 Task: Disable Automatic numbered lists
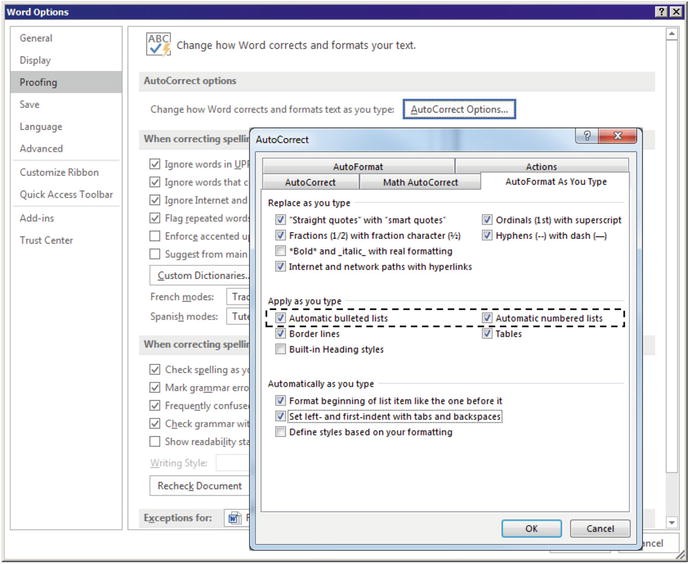[x=487, y=318]
